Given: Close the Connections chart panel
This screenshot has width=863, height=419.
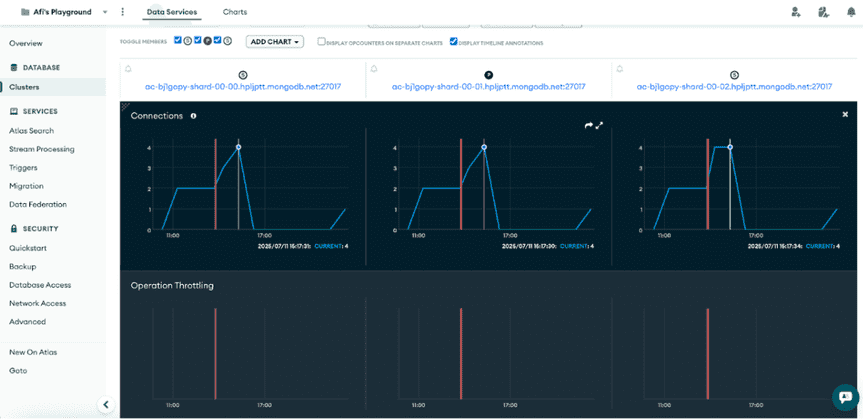Looking at the screenshot, I should click(845, 114).
